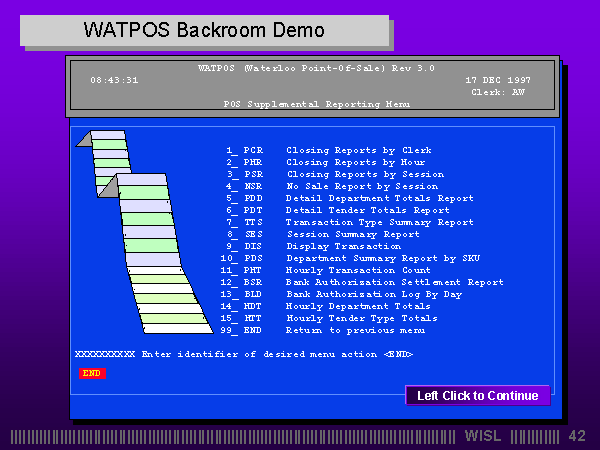Click the Left Click to Continue button
Screen dimensions: 600x450
tap(477, 396)
